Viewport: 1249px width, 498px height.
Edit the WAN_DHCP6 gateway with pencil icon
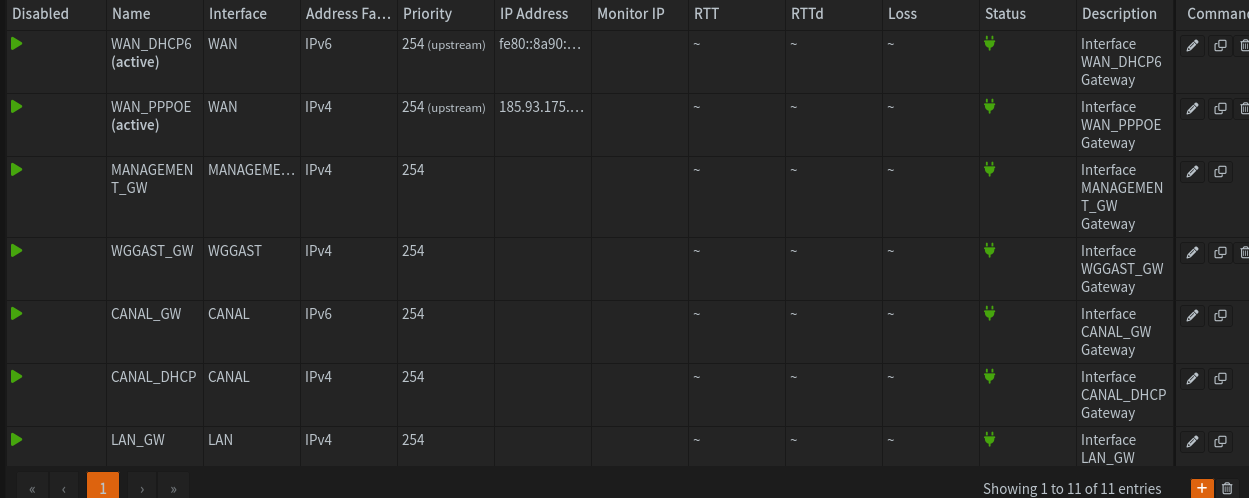[1192, 46]
